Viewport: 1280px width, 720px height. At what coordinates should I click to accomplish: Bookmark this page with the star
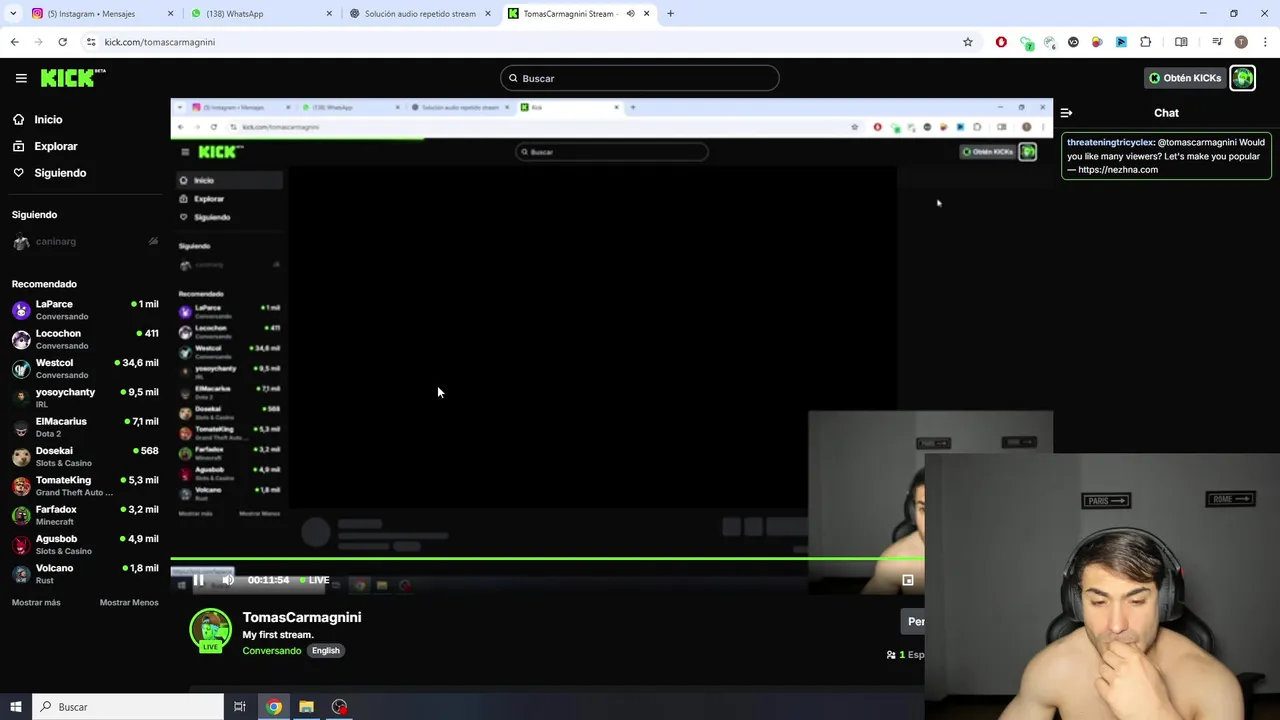[x=968, y=42]
